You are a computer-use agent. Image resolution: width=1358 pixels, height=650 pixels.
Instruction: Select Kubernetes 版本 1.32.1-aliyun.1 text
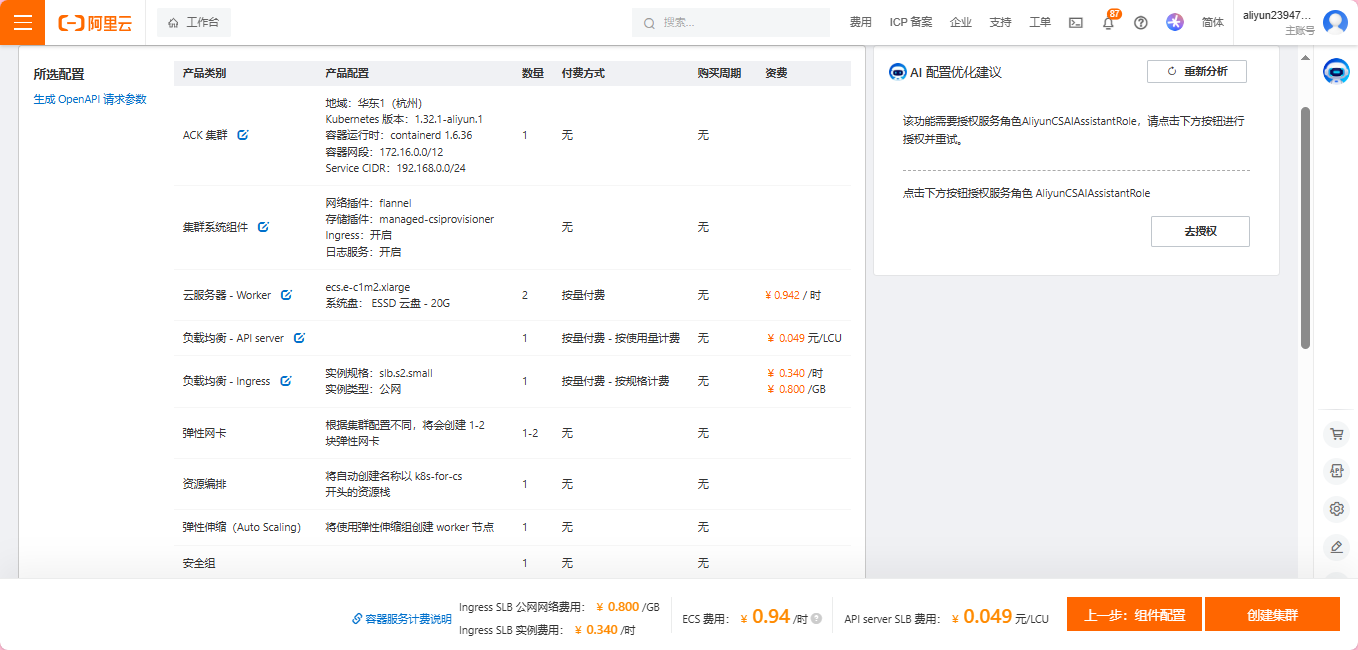click(404, 119)
